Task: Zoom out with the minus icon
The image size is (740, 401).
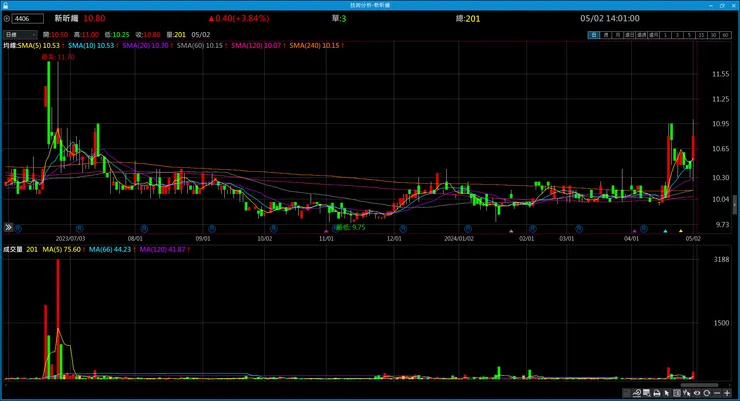Action: click(717, 393)
